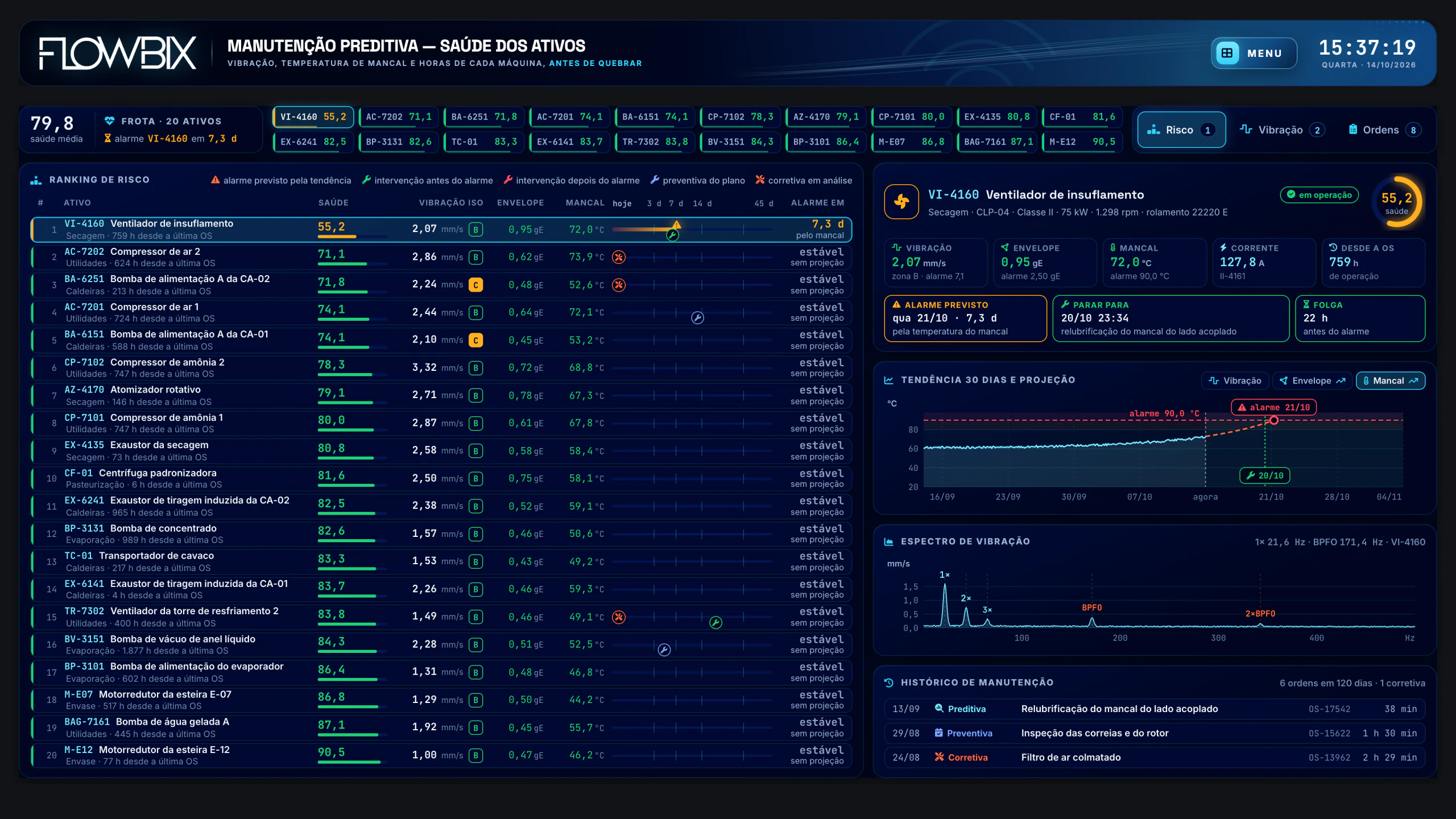Select CP-7102 Compressor de amônia 2 row
Viewport: 1456px width, 819px height.
[x=441, y=368]
